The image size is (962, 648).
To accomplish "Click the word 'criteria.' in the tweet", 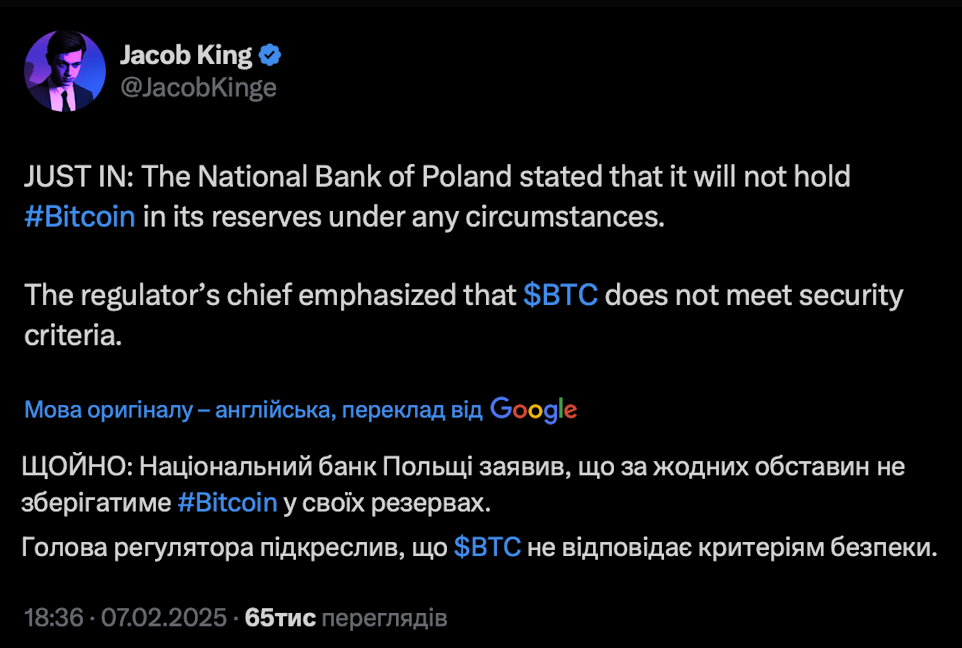I will click(73, 335).
